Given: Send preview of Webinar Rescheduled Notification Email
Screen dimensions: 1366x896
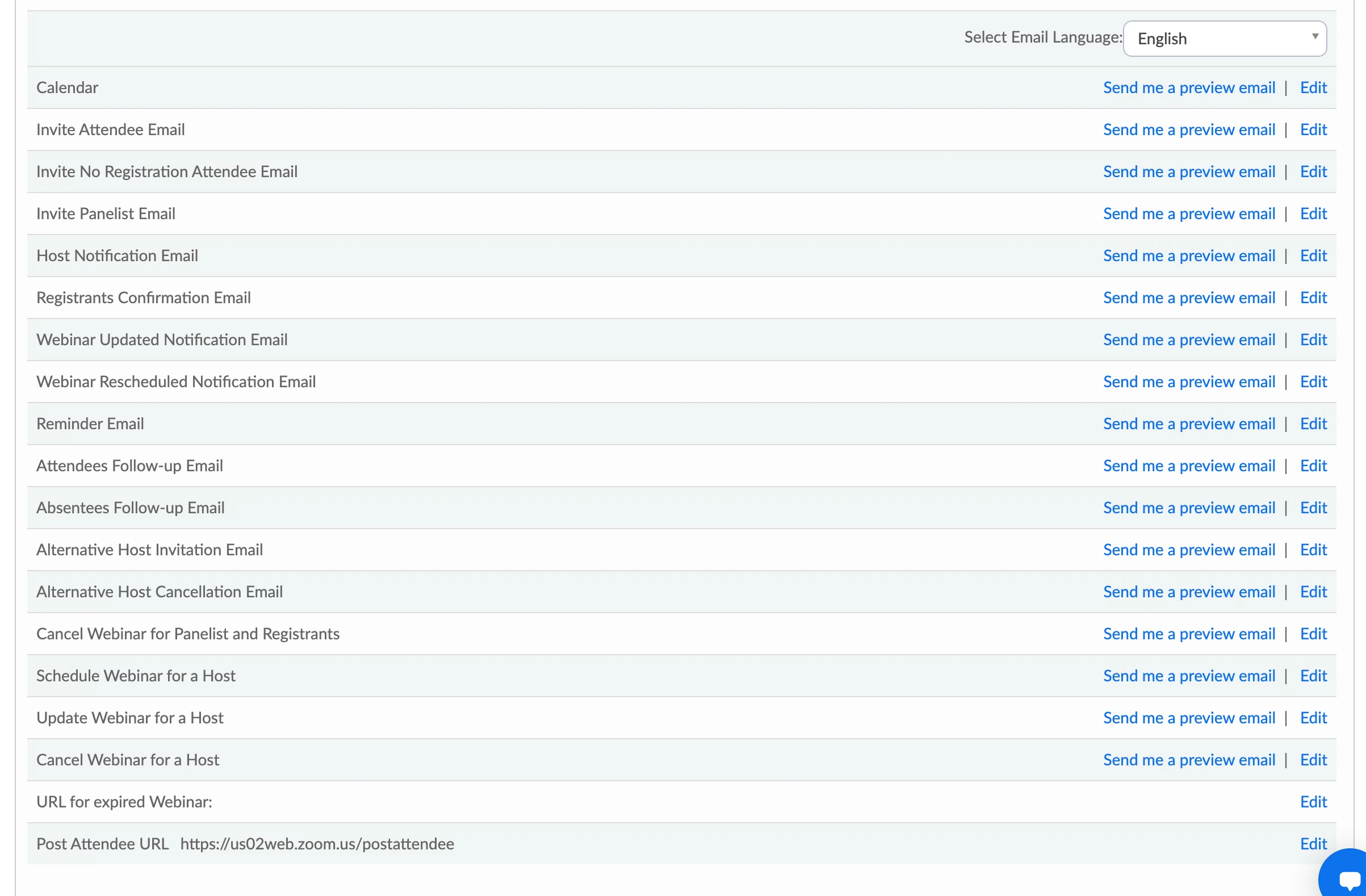Looking at the screenshot, I should (1189, 382).
